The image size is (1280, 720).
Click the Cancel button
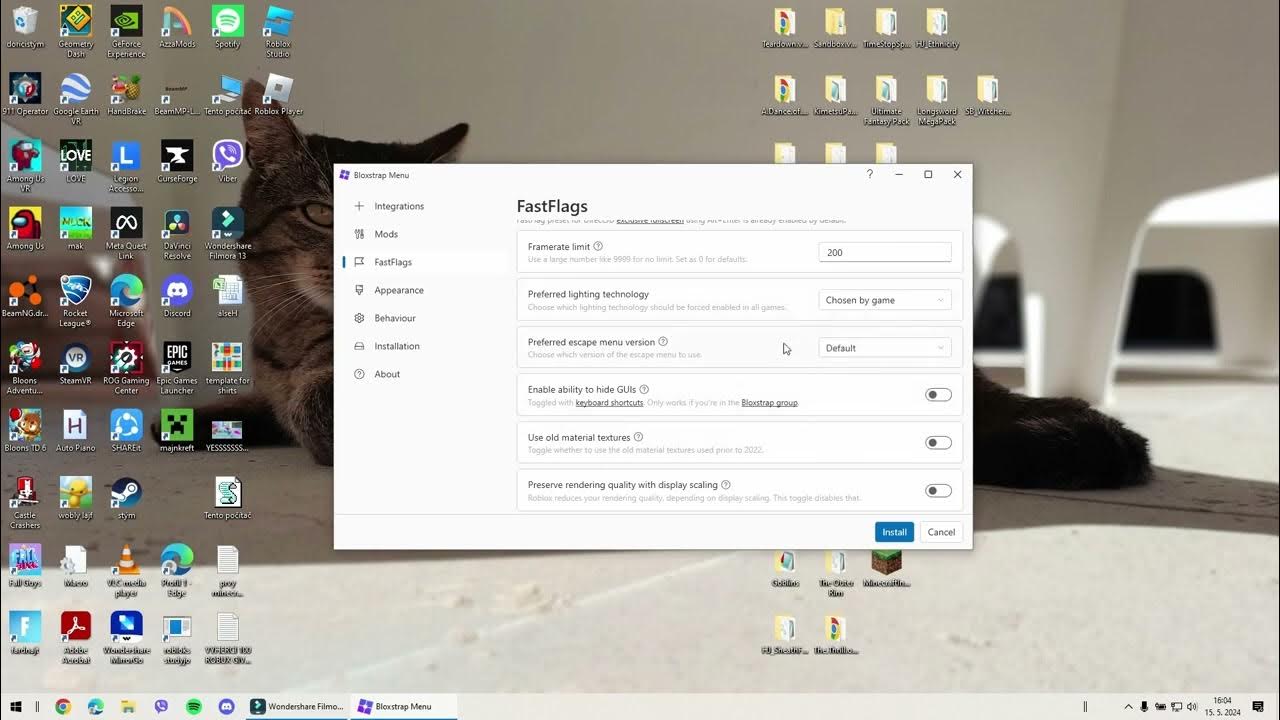pos(941,532)
